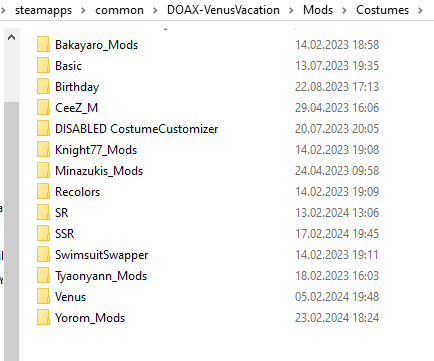434x361 pixels.
Task: Click the sort arrow above the name column
Action: (x=165, y=29)
